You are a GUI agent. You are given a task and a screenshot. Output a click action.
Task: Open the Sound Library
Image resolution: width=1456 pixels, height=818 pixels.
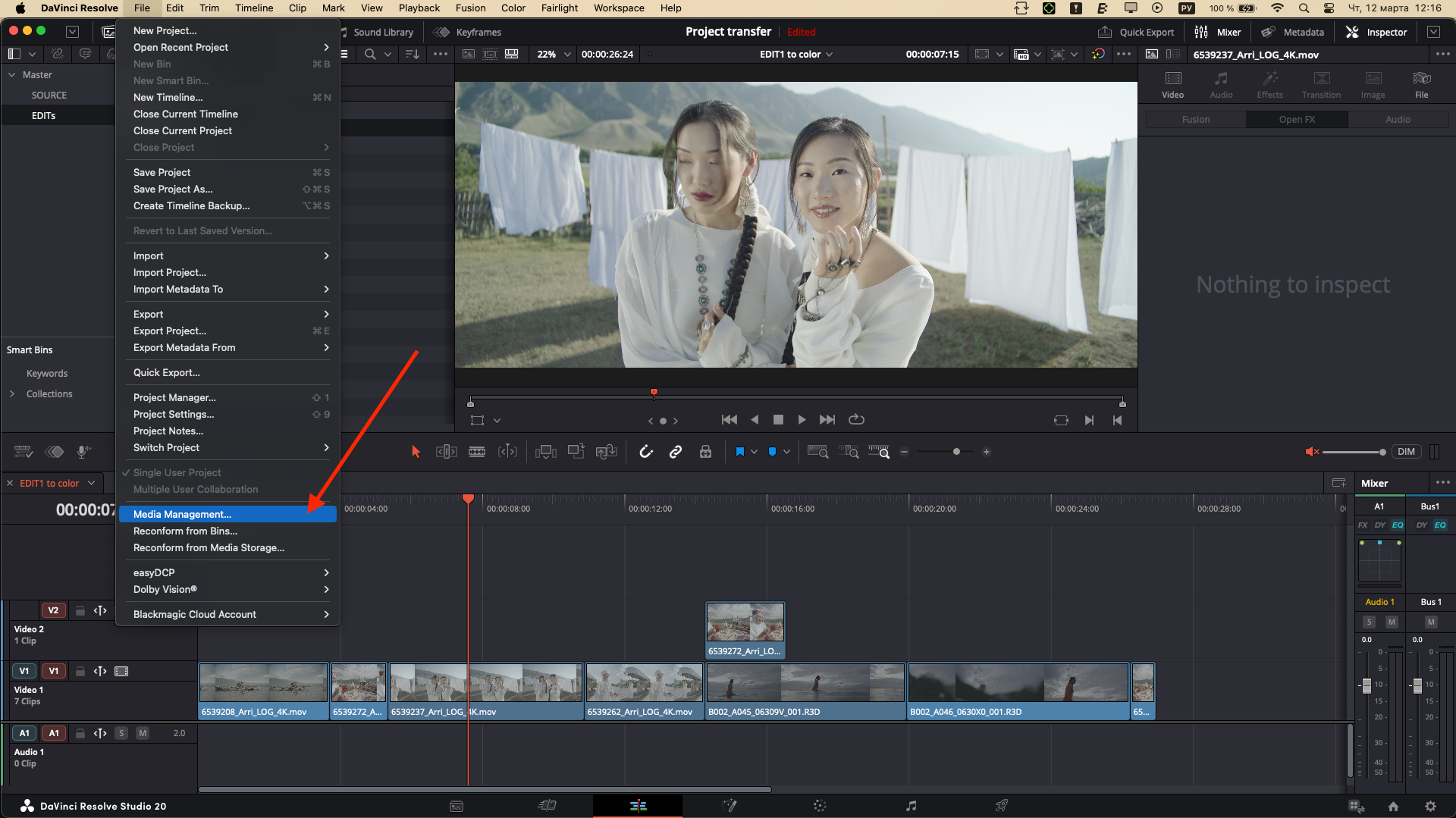coord(378,32)
